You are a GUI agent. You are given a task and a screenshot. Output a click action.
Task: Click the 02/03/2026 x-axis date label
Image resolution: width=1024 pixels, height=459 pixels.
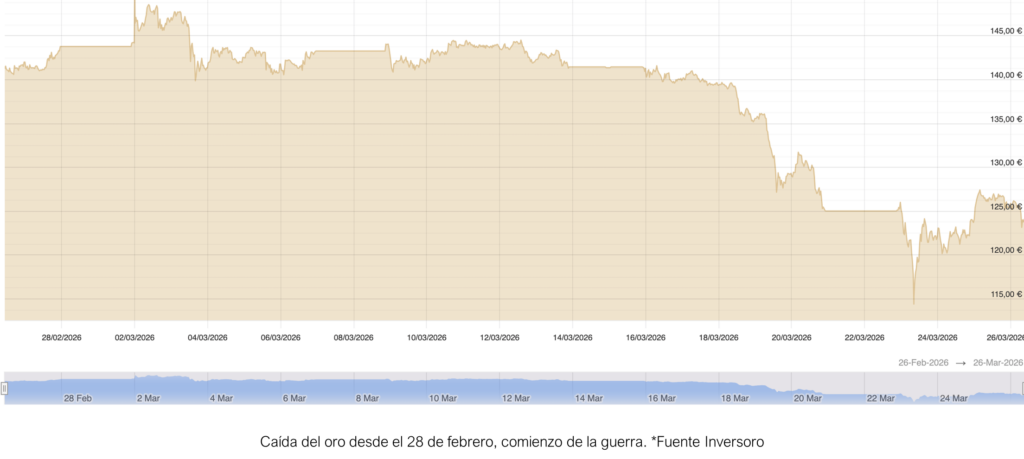click(134, 338)
